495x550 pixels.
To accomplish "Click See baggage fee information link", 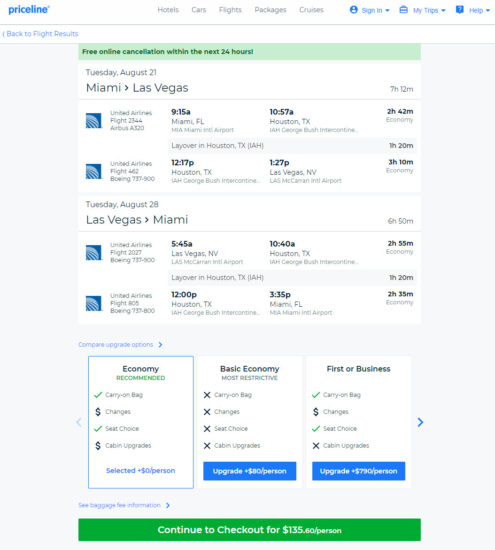I will tap(119, 505).
